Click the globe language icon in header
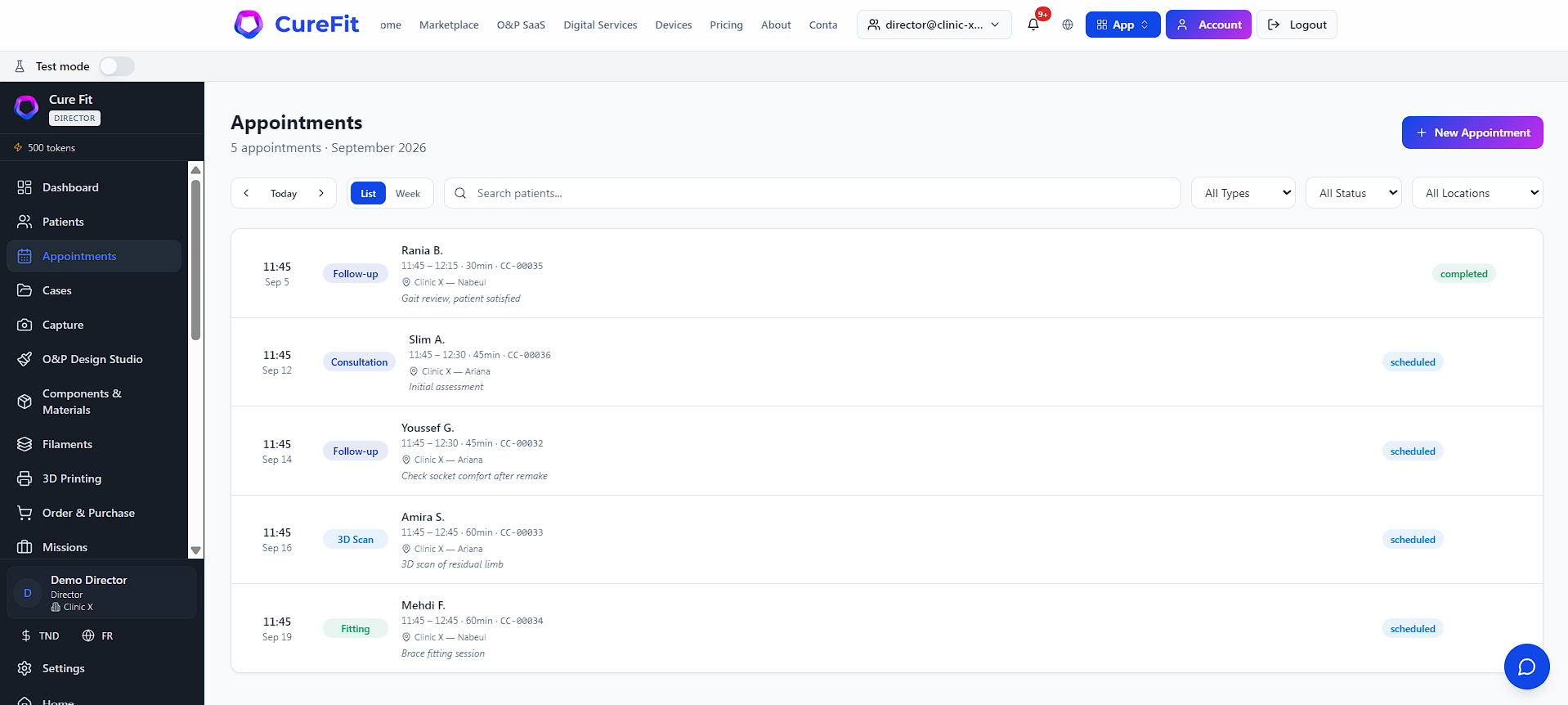 click(x=1068, y=25)
